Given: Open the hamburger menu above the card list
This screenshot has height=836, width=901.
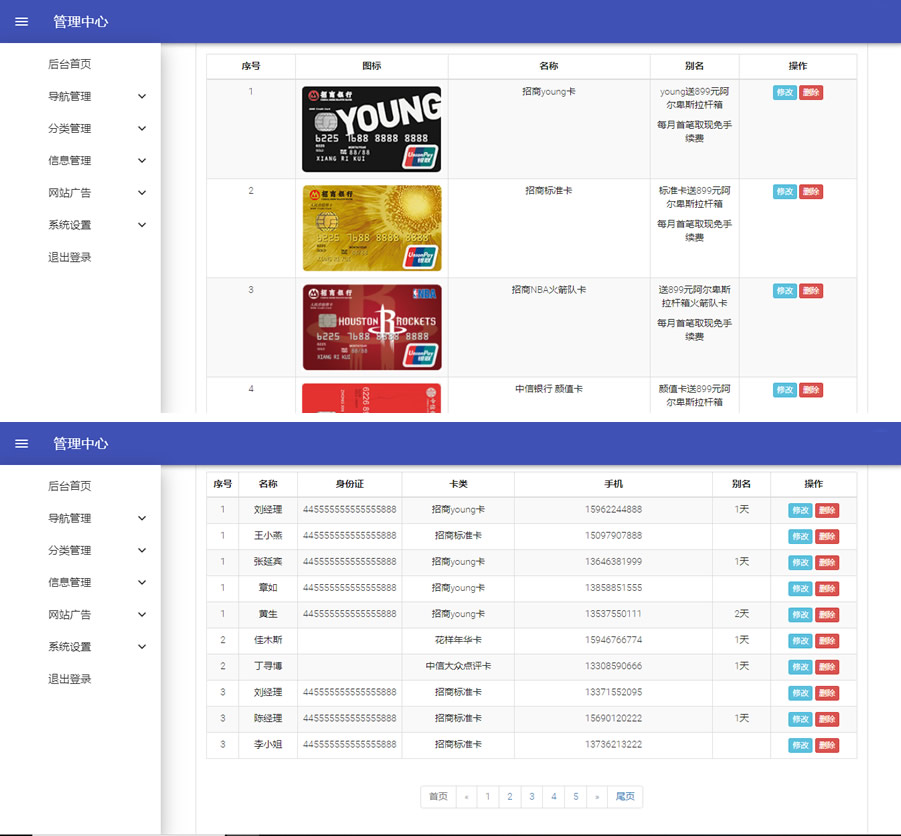Looking at the screenshot, I should pyautogui.click(x=22, y=21).
